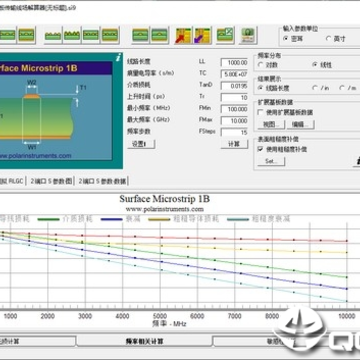The height and width of the screenshot is (360, 360).
Task: Click the FSteps field showing 15
Action: 234,132
